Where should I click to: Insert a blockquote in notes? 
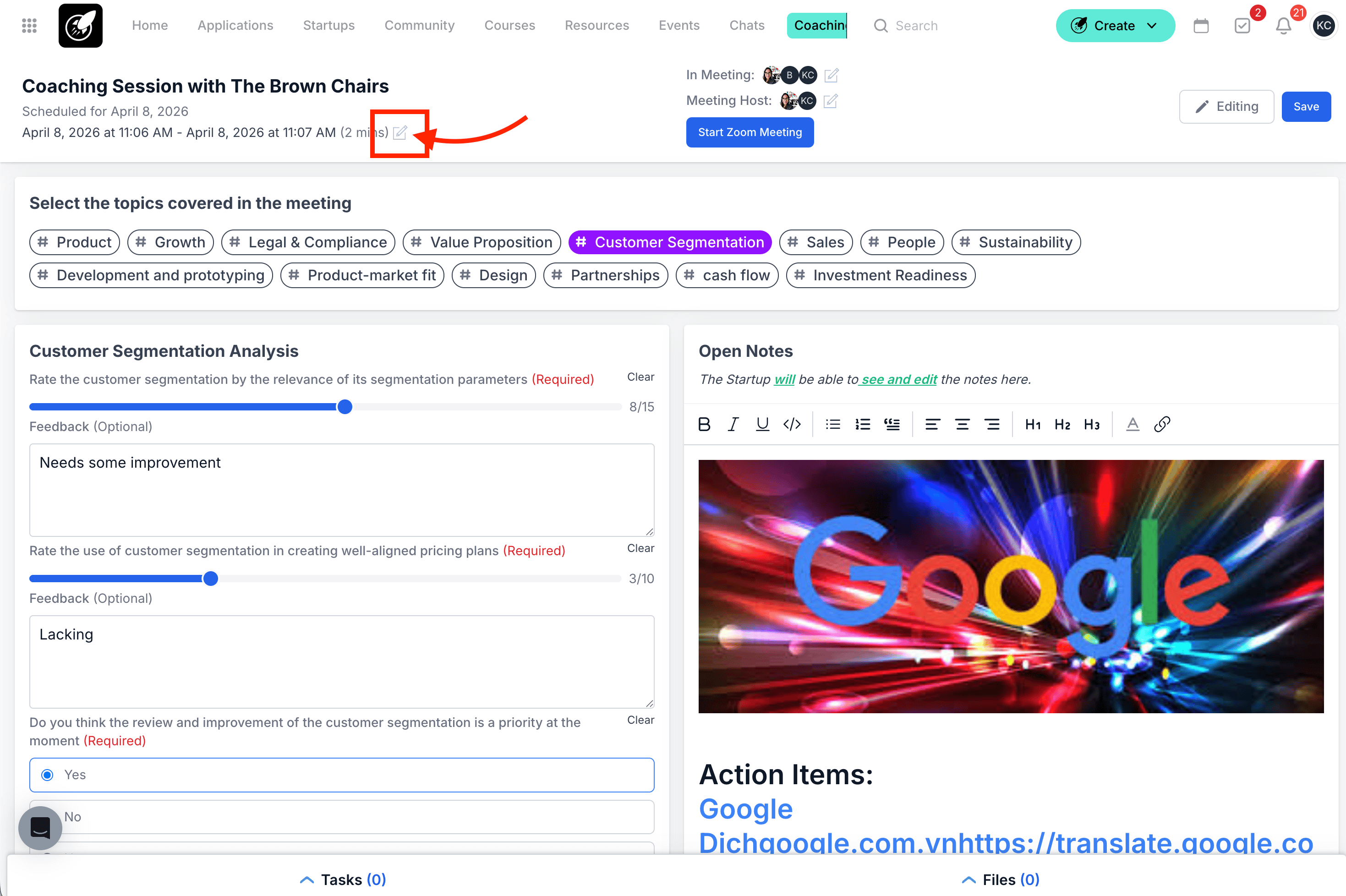(x=892, y=424)
